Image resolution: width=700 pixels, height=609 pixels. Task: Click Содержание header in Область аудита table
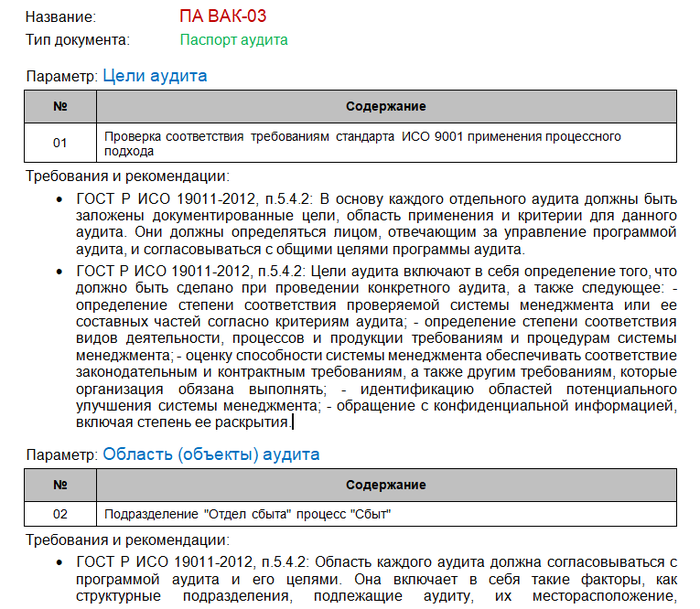(386, 485)
